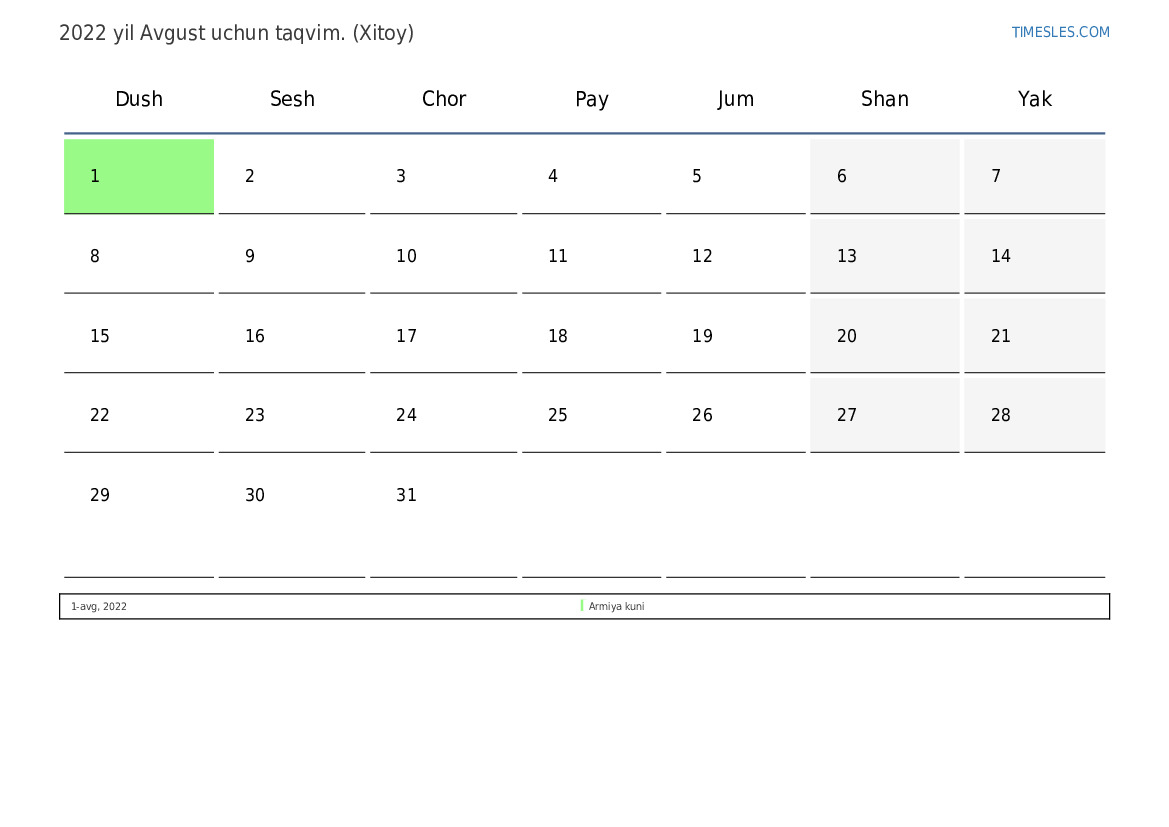
Task: Click the Sesh weekday header
Action: 292,99
